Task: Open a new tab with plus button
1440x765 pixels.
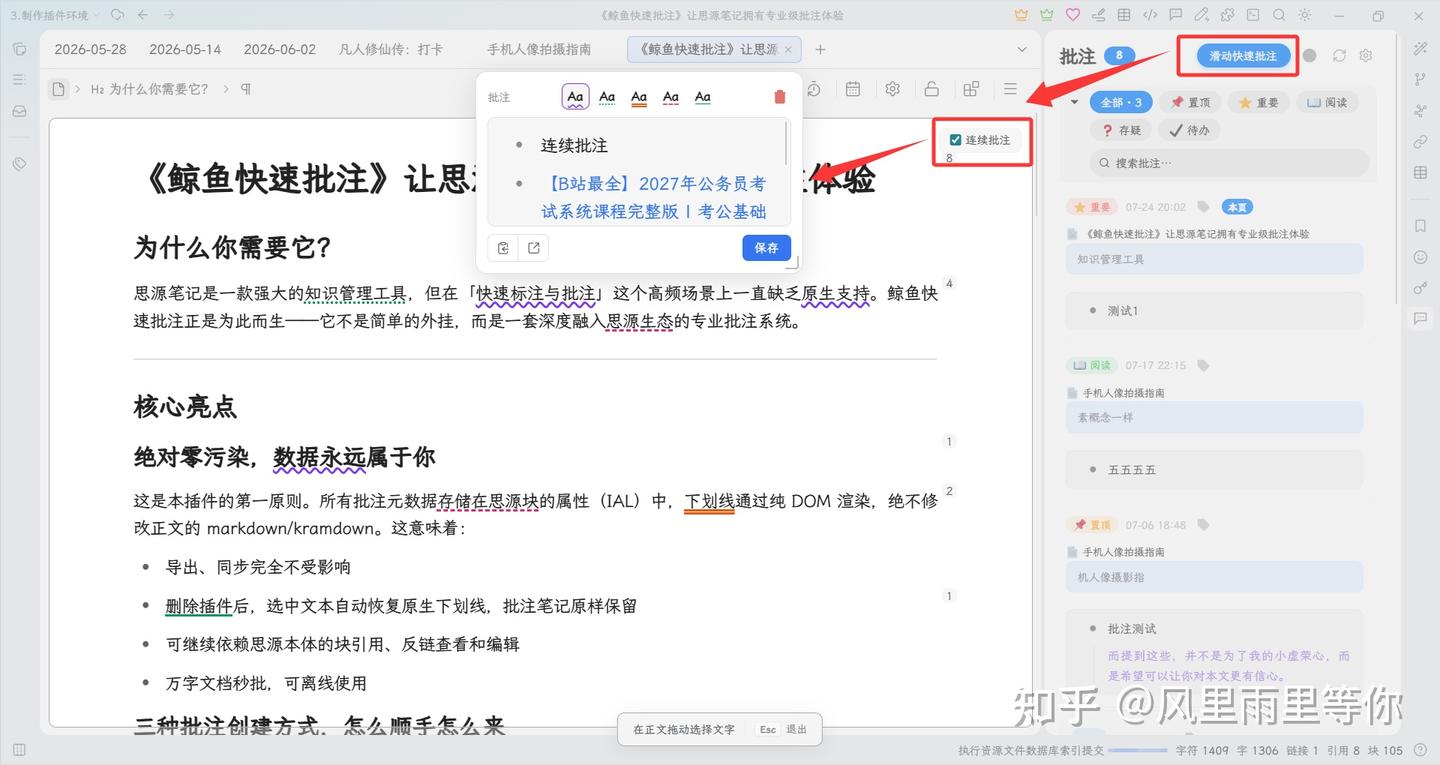Action: [x=820, y=49]
